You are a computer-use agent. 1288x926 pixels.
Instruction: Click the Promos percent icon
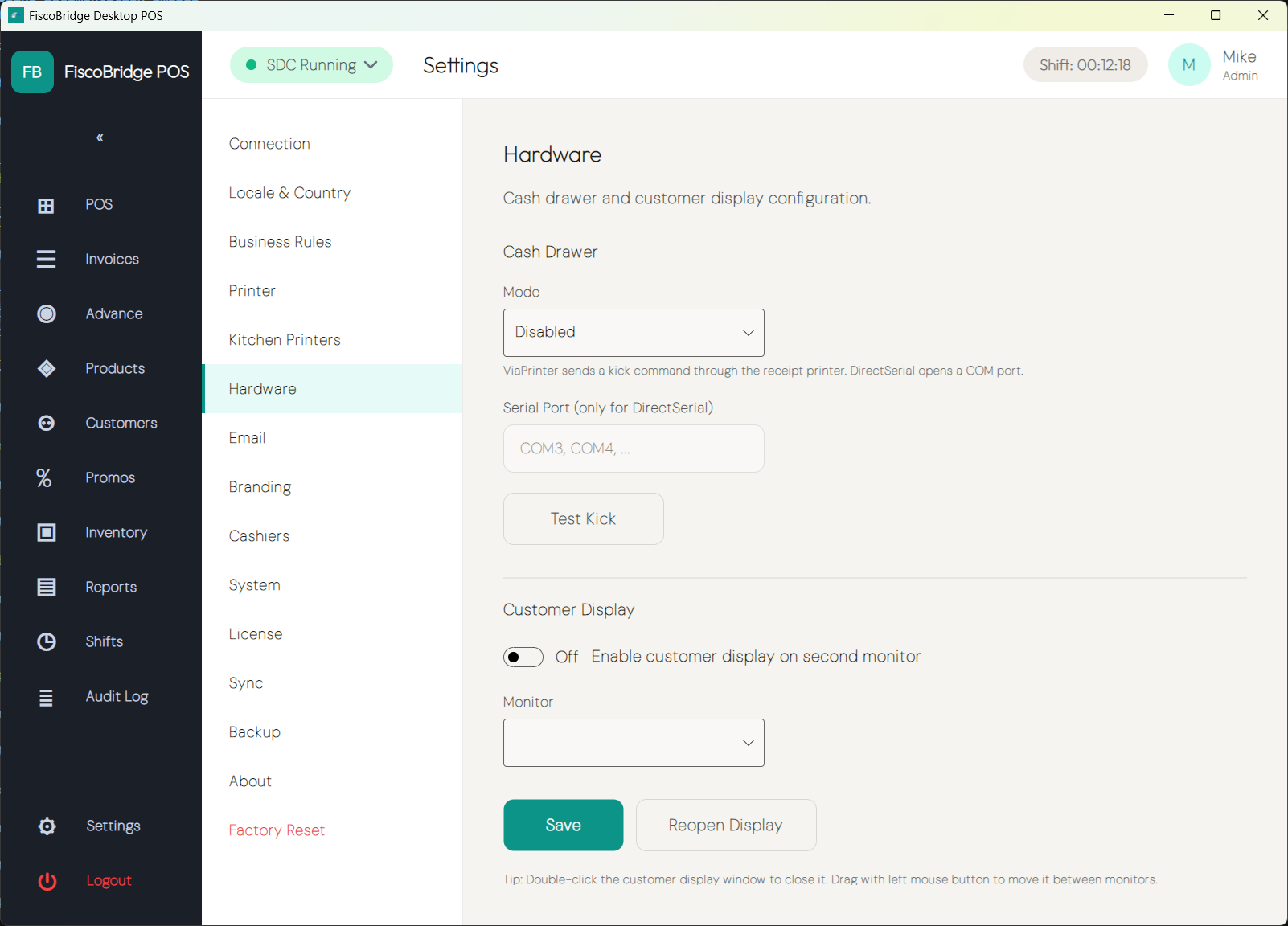pos(44,478)
